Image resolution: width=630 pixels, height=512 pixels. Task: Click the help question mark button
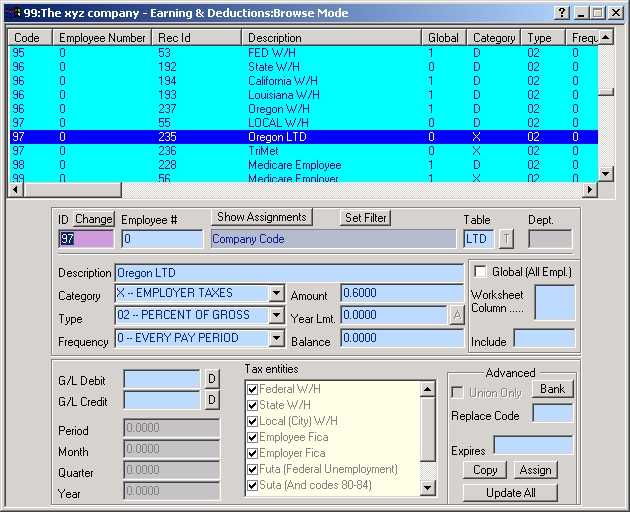click(x=562, y=13)
